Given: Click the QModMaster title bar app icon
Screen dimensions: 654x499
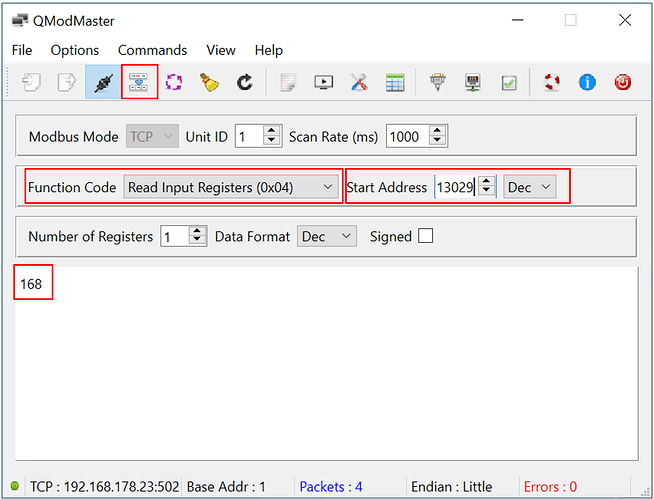Looking at the screenshot, I should point(20,20).
